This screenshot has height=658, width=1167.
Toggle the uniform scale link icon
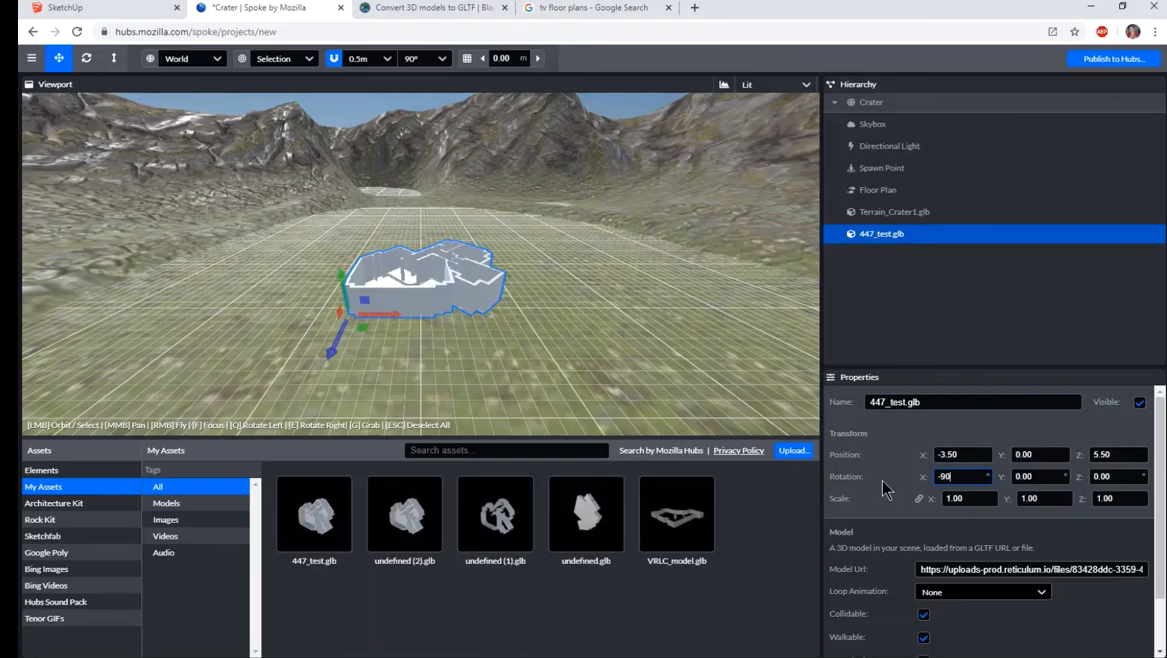[x=918, y=499]
